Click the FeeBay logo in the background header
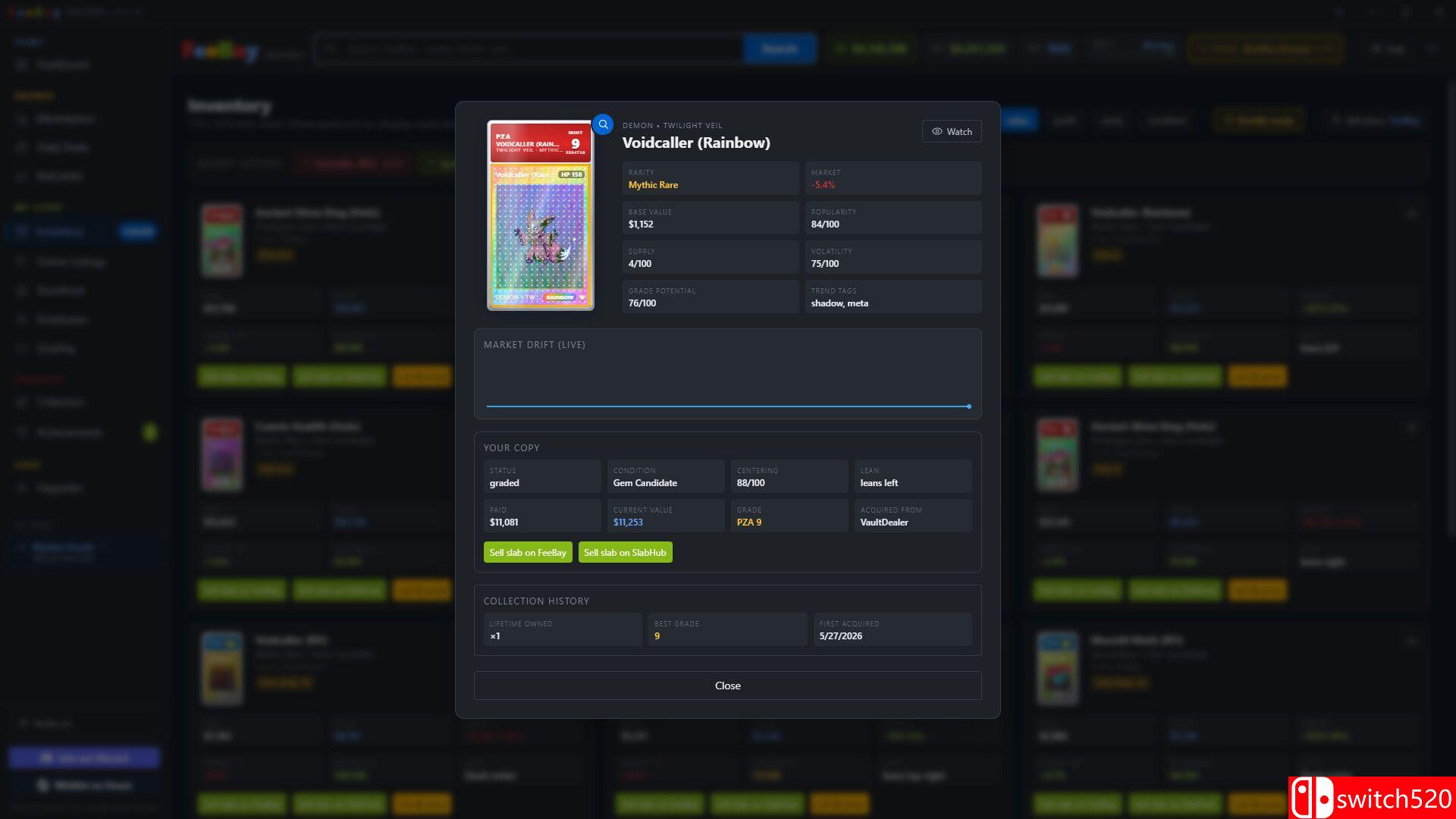The height and width of the screenshot is (819, 1456). point(221,50)
